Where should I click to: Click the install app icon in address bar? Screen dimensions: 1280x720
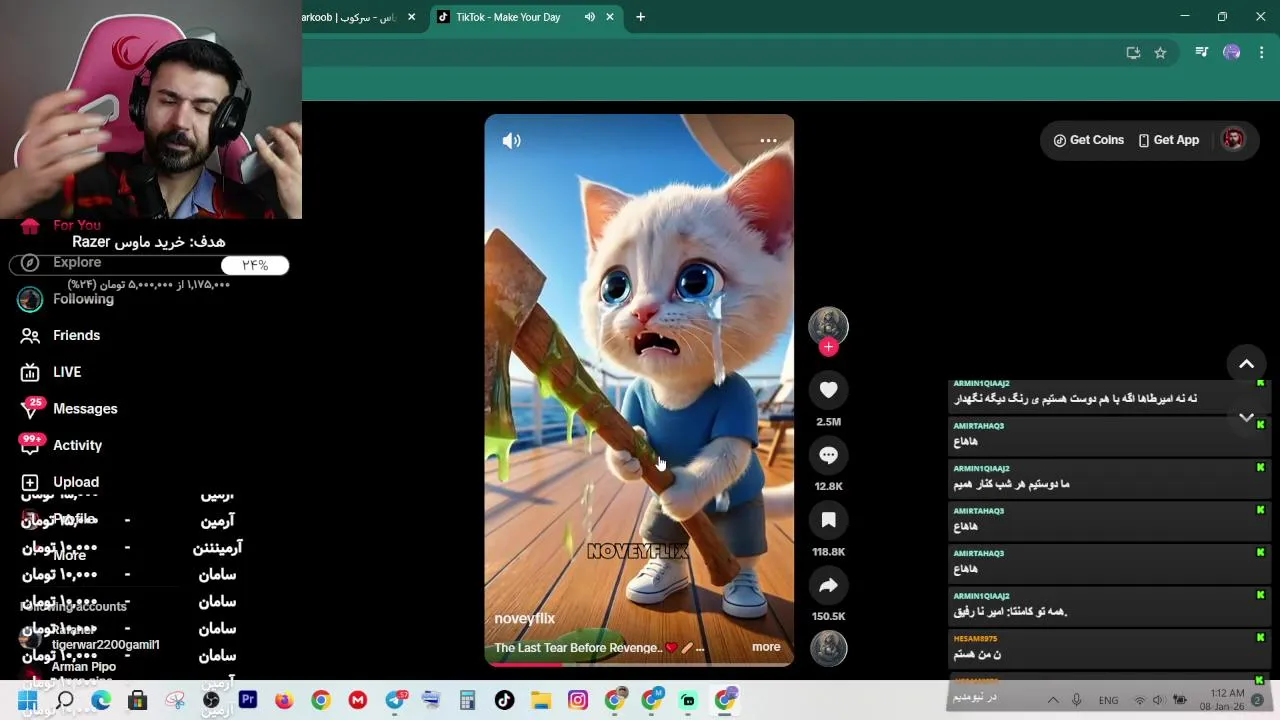1133,53
